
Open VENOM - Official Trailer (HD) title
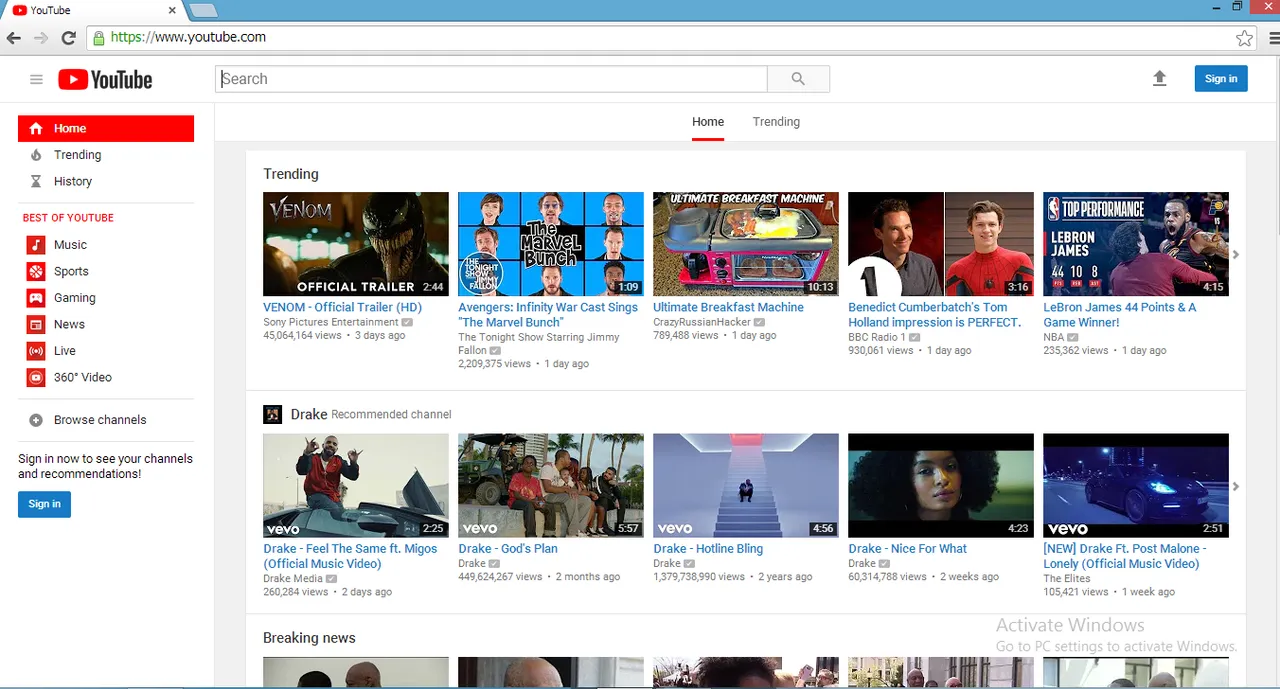(x=342, y=307)
